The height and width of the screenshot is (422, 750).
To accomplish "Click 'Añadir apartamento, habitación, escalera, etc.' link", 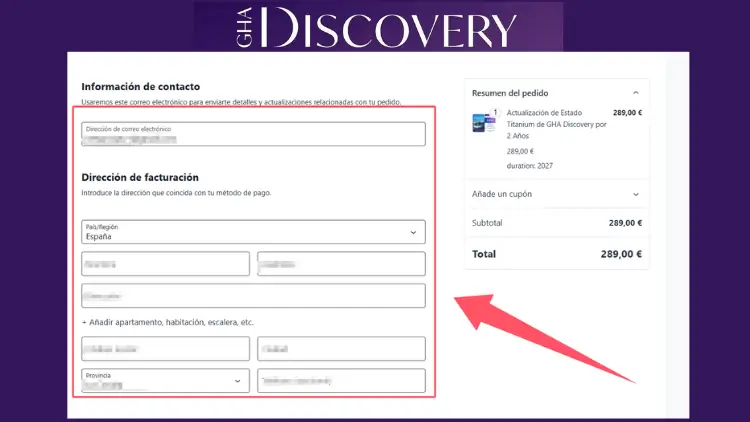I will tap(167, 322).
